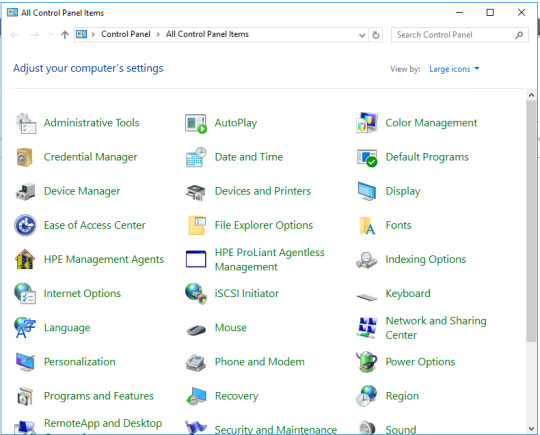Click the scrollbar up arrow
This screenshot has width=540, height=435.
point(531,95)
